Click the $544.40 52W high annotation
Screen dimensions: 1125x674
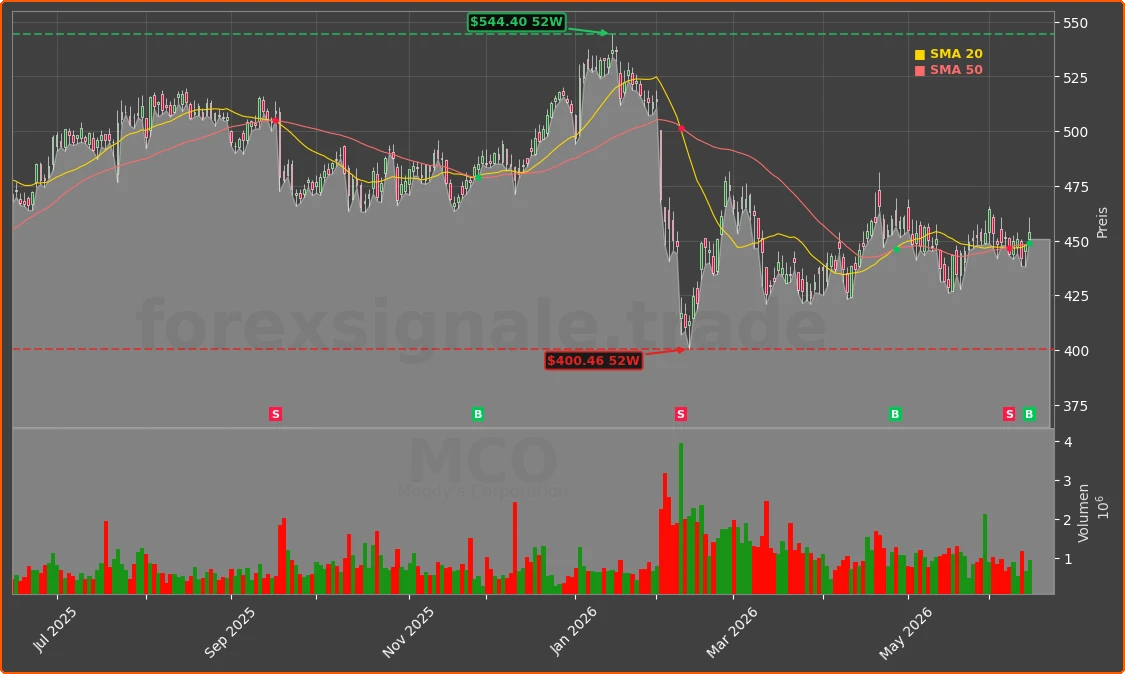click(517, 22)
